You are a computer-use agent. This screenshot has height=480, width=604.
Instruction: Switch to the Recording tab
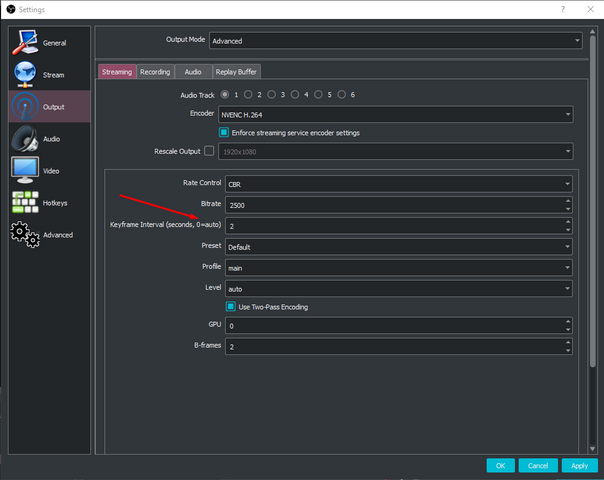point(155,72)
